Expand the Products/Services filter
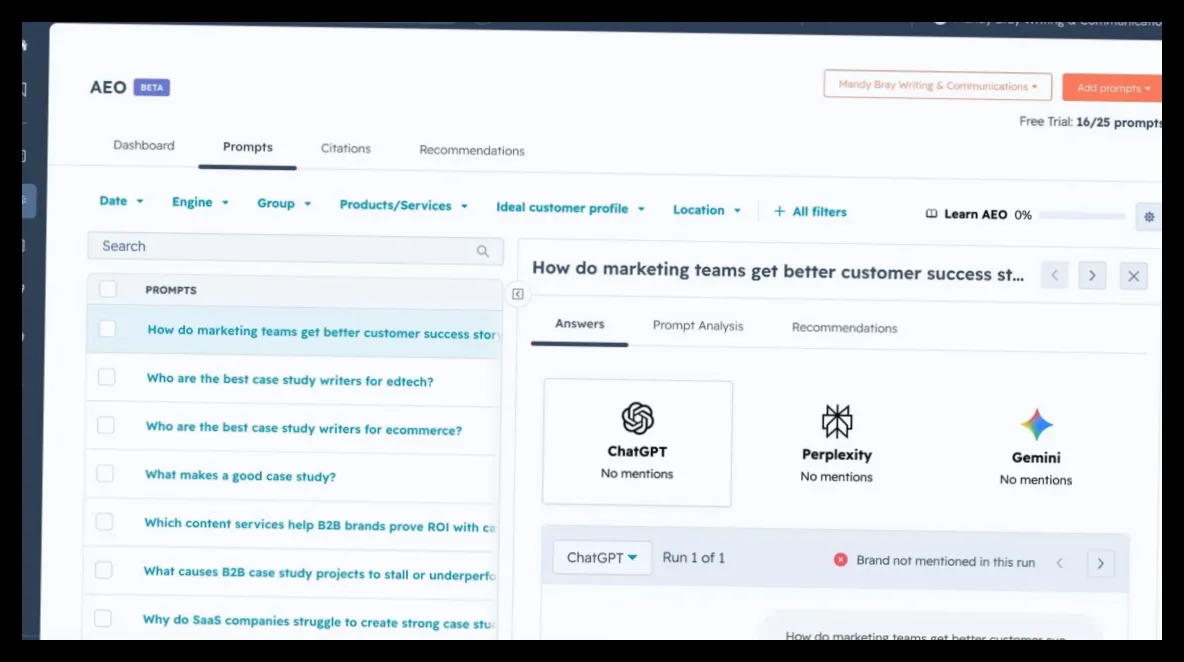 (x=404, y=205)
